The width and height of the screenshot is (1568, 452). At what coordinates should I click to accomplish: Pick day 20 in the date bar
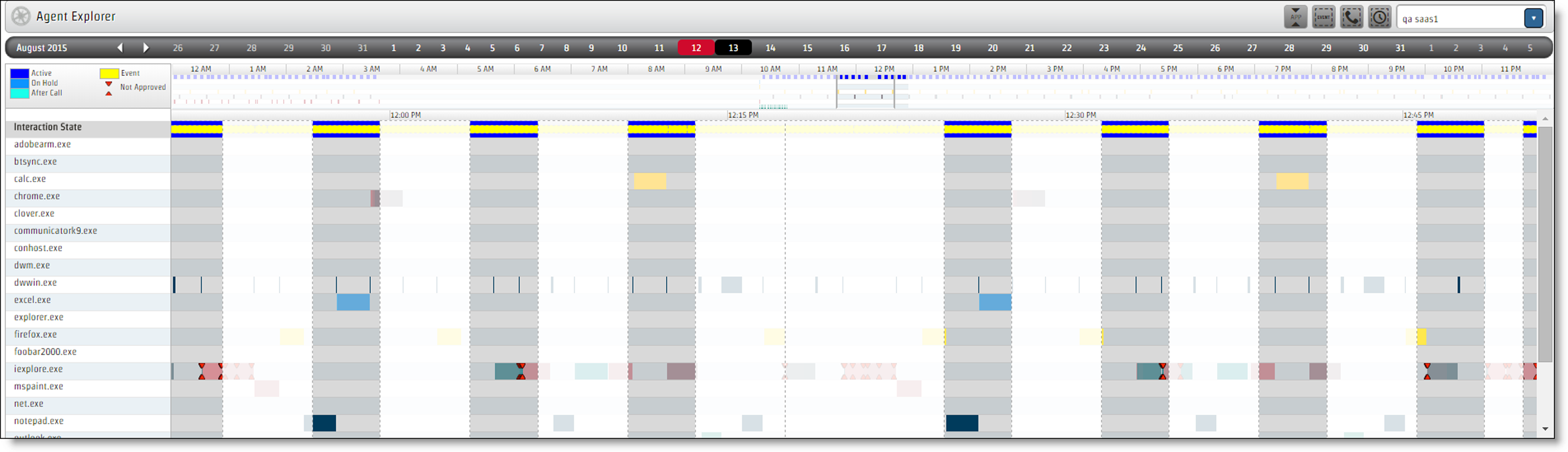coord(992,47)
